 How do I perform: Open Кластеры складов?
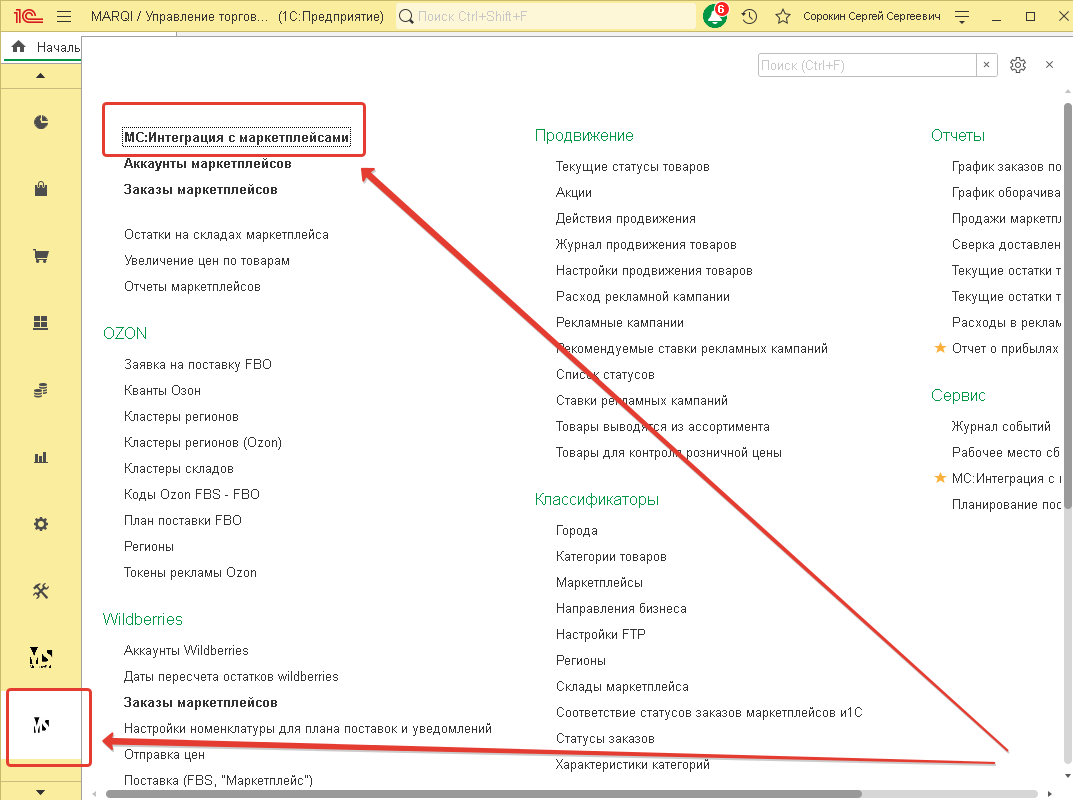click(x=179, y=469)
